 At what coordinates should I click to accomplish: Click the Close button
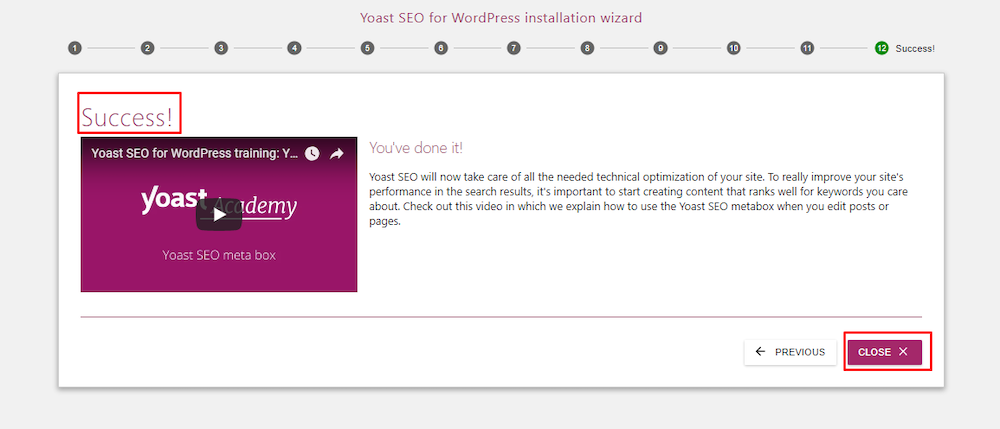click(x=884, y=352)
